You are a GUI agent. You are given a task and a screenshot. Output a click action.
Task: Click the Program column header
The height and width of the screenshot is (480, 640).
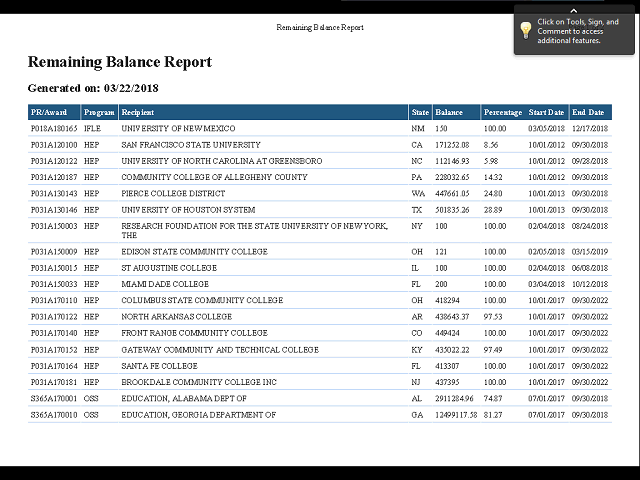coord(99,112)
